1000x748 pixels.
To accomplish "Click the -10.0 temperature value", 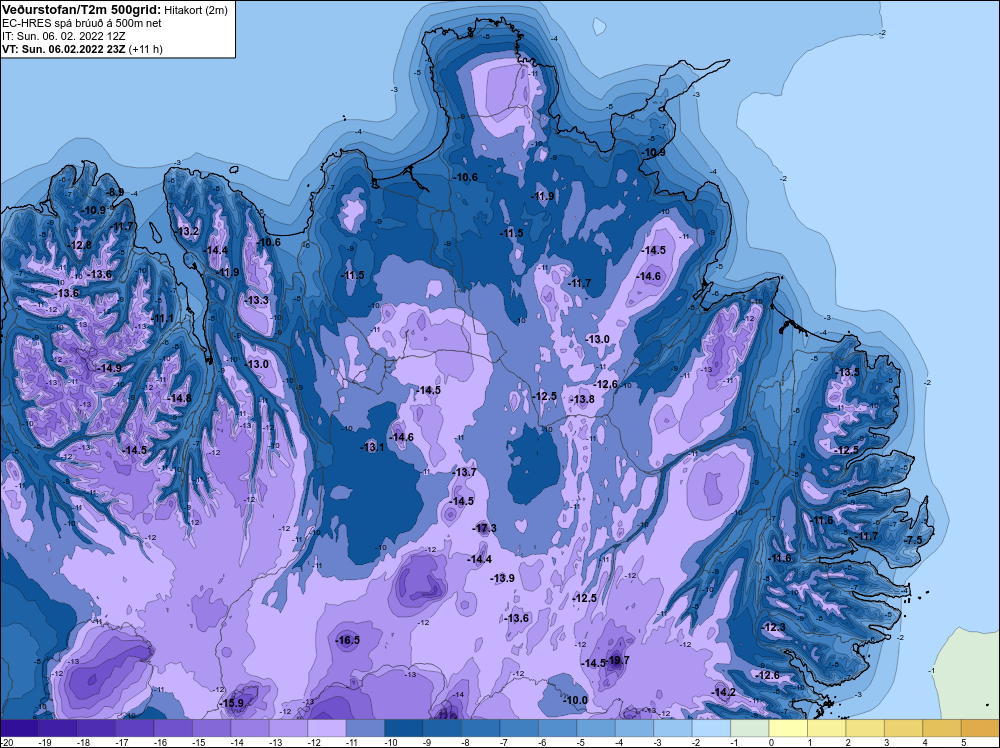I will [x=575, y=700].
